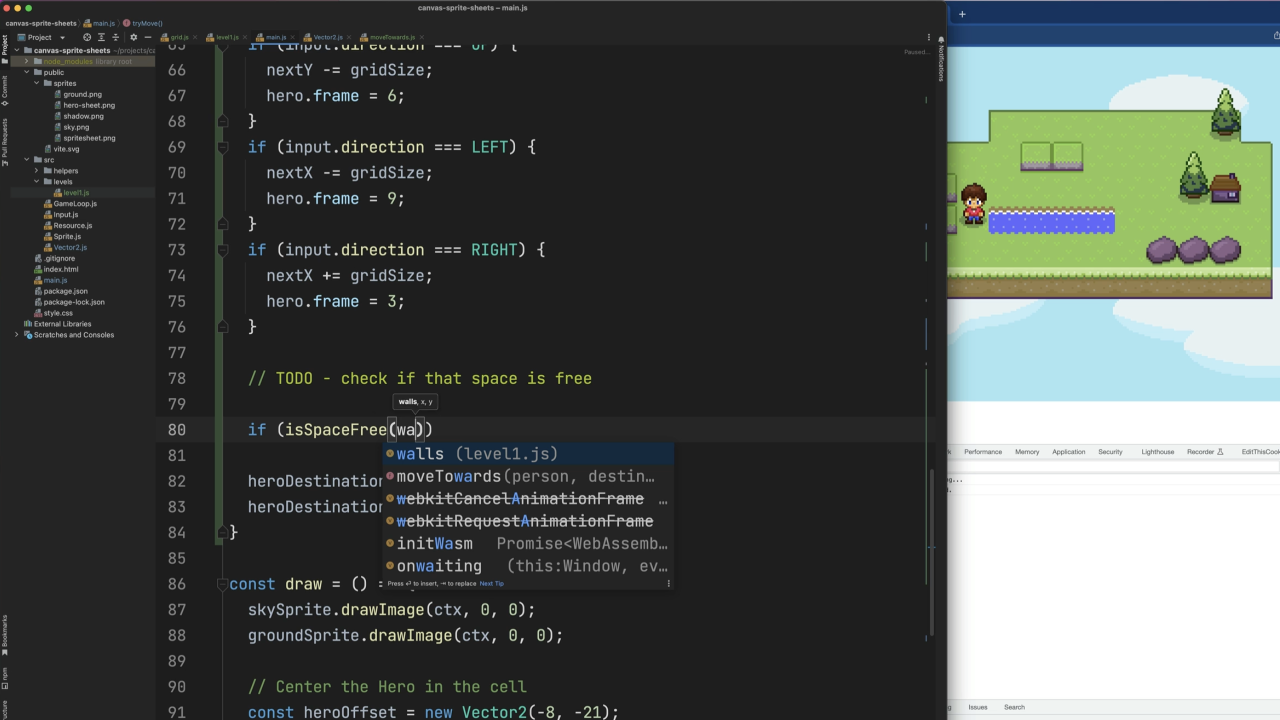
Task: Open completion popup three-dot options
Action: click(x=668, y=583)
